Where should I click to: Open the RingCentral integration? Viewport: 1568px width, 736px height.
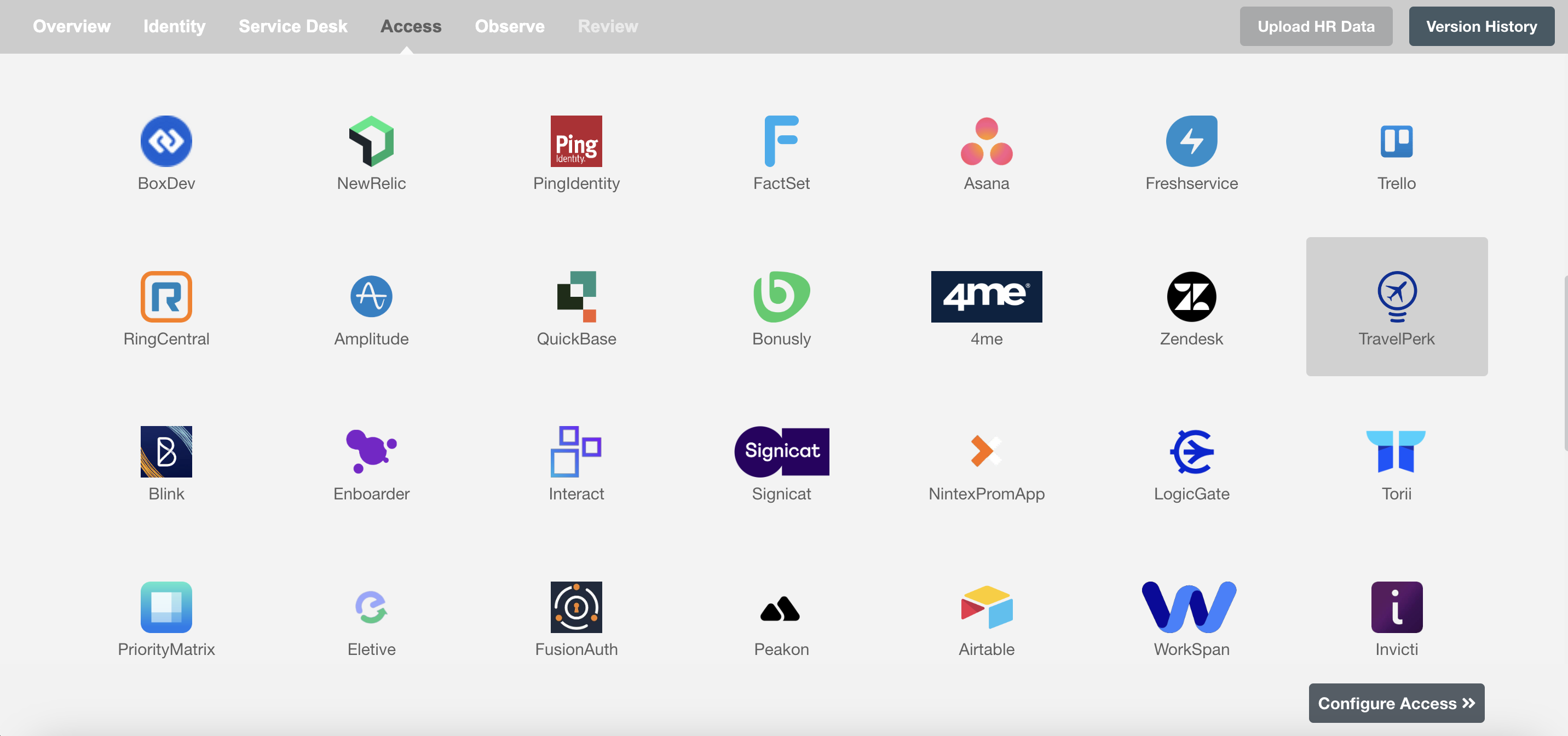pyautogui.click(x=166, y=306)
